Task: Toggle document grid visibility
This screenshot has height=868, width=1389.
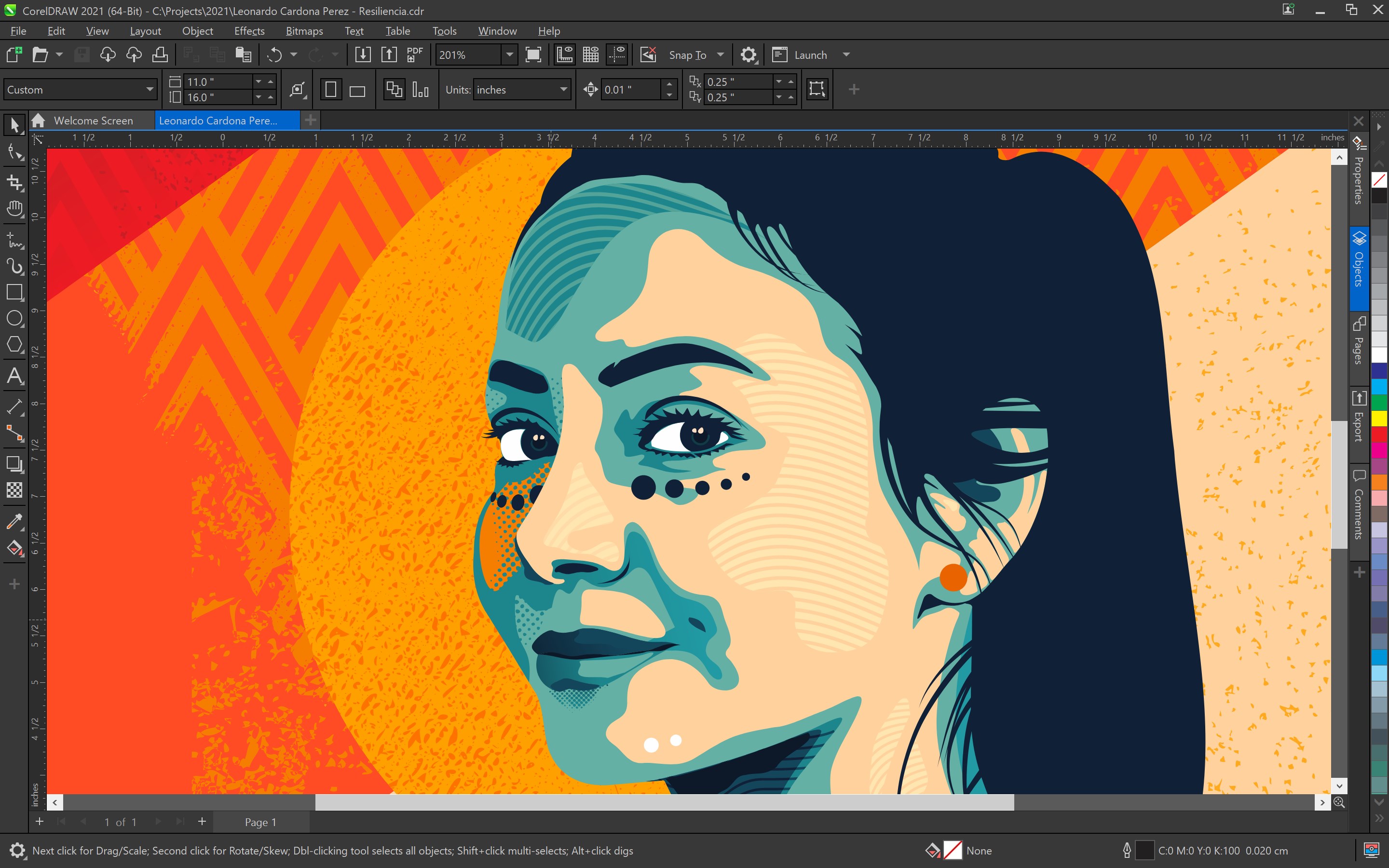Action: tap(591, 54)
